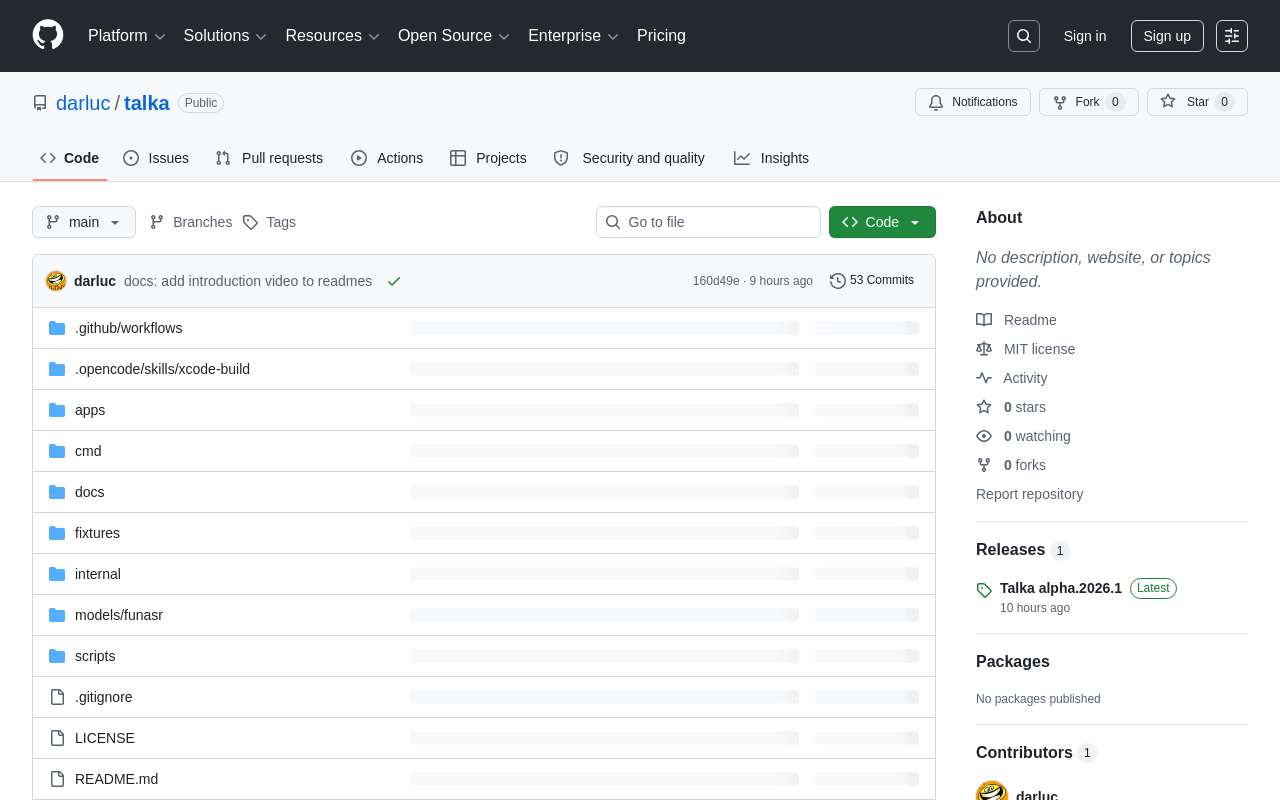Screen dimensions: 1280x800
Task: Open the Packages heading link
Action: click(x=1013, y=662)
